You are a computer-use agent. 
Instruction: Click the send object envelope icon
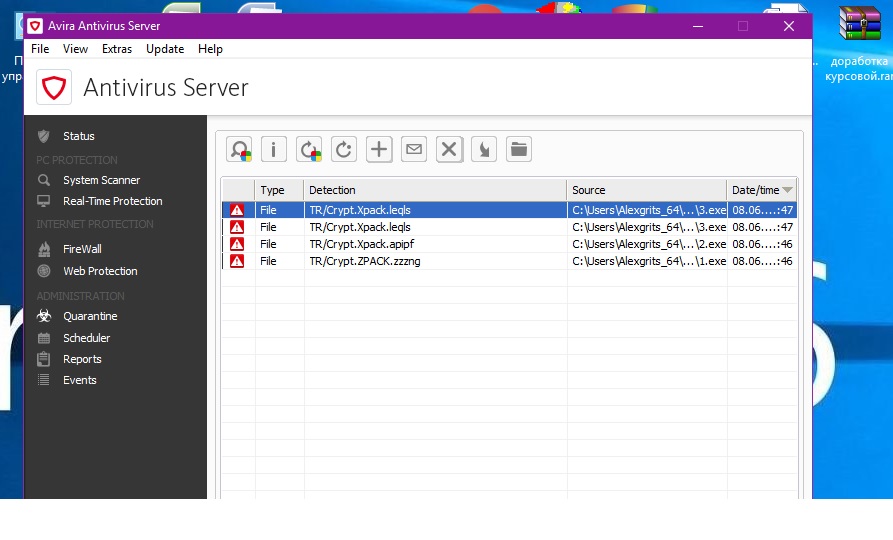coord(414,150)
